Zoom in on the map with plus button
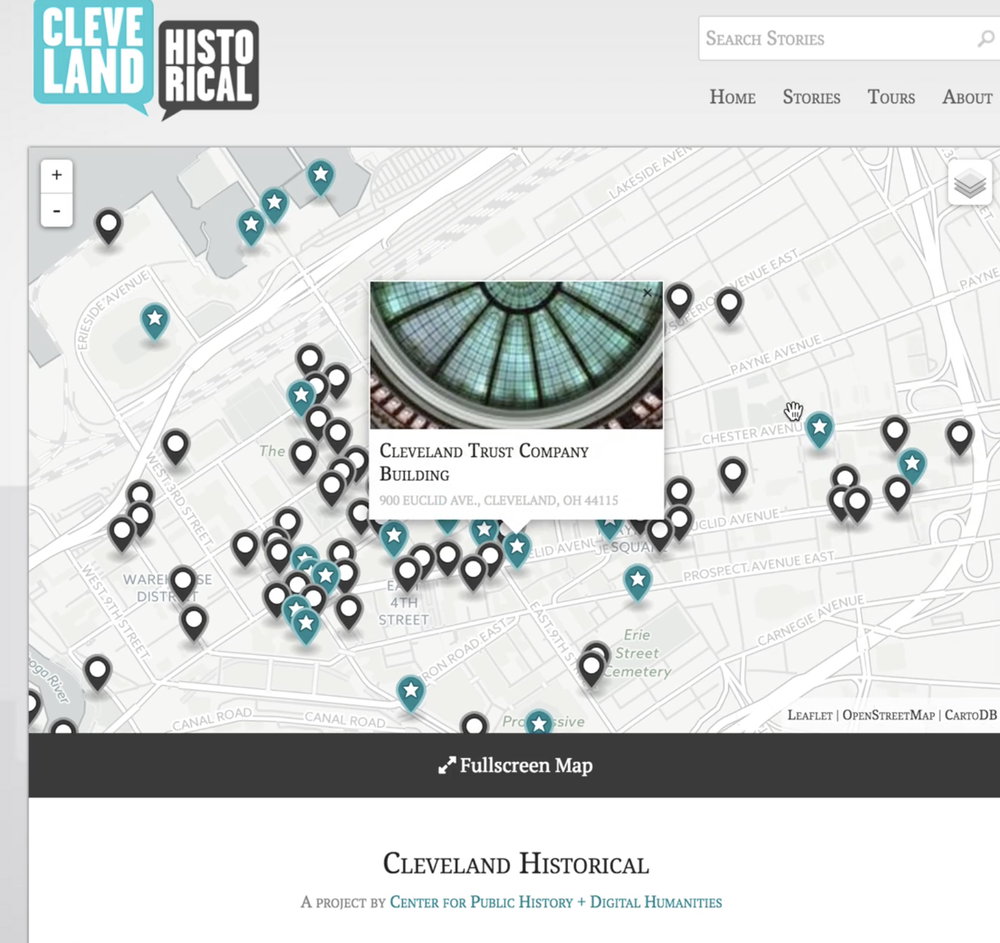1000x943 pixels. click(57, 175)
